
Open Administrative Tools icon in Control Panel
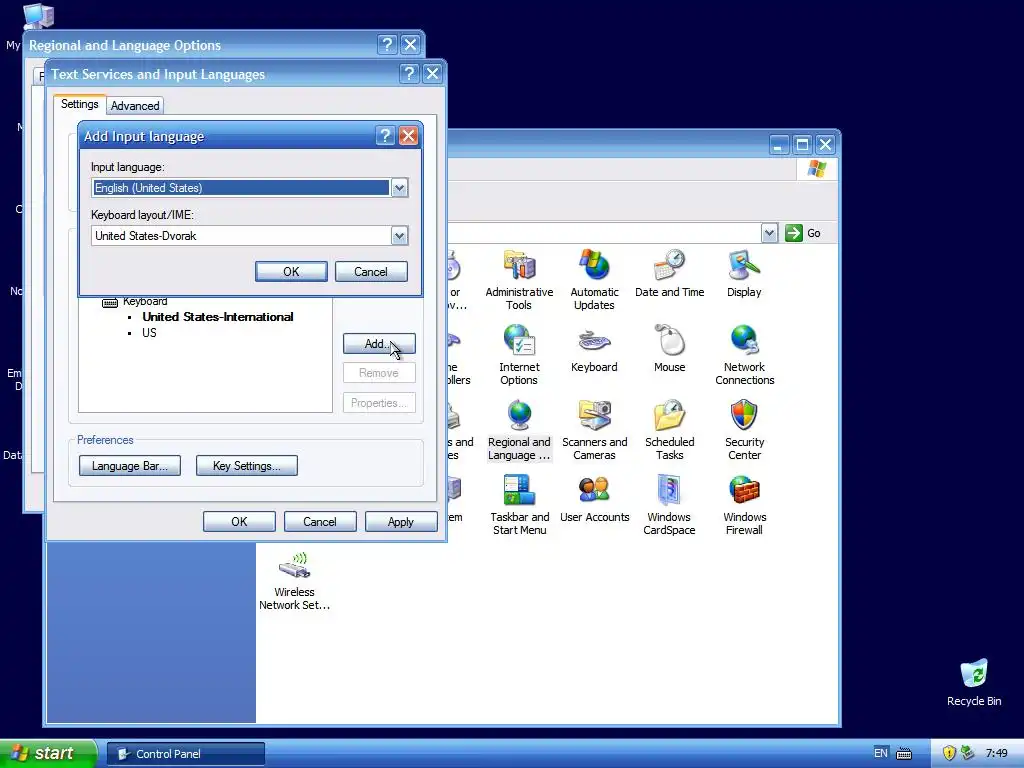click(519, 280)
